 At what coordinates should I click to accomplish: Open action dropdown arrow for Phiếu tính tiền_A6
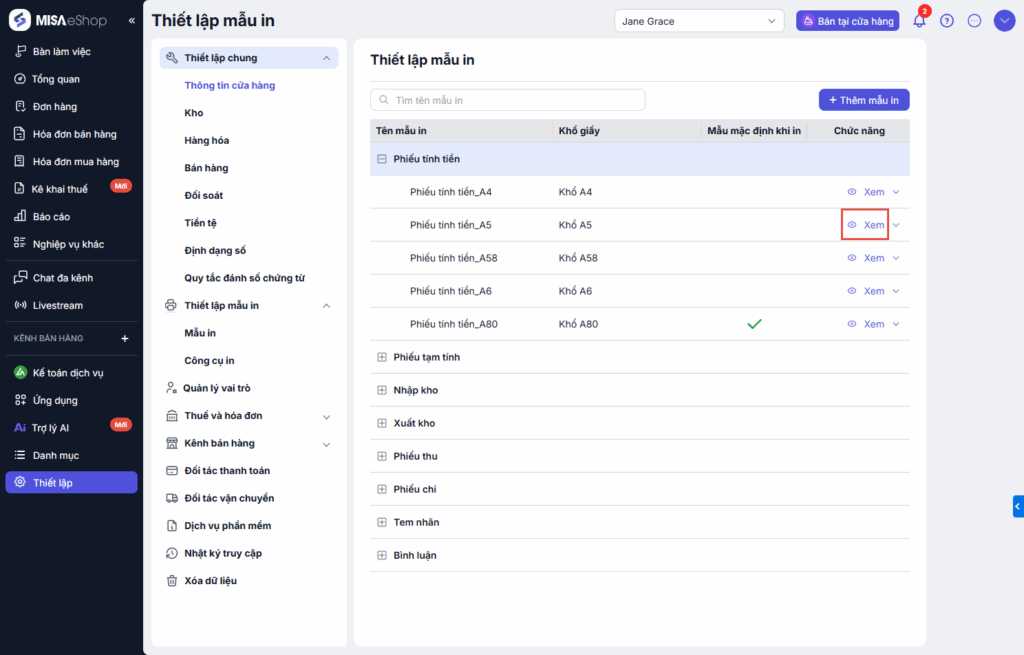pyautogui.click(x=896, y=291)
